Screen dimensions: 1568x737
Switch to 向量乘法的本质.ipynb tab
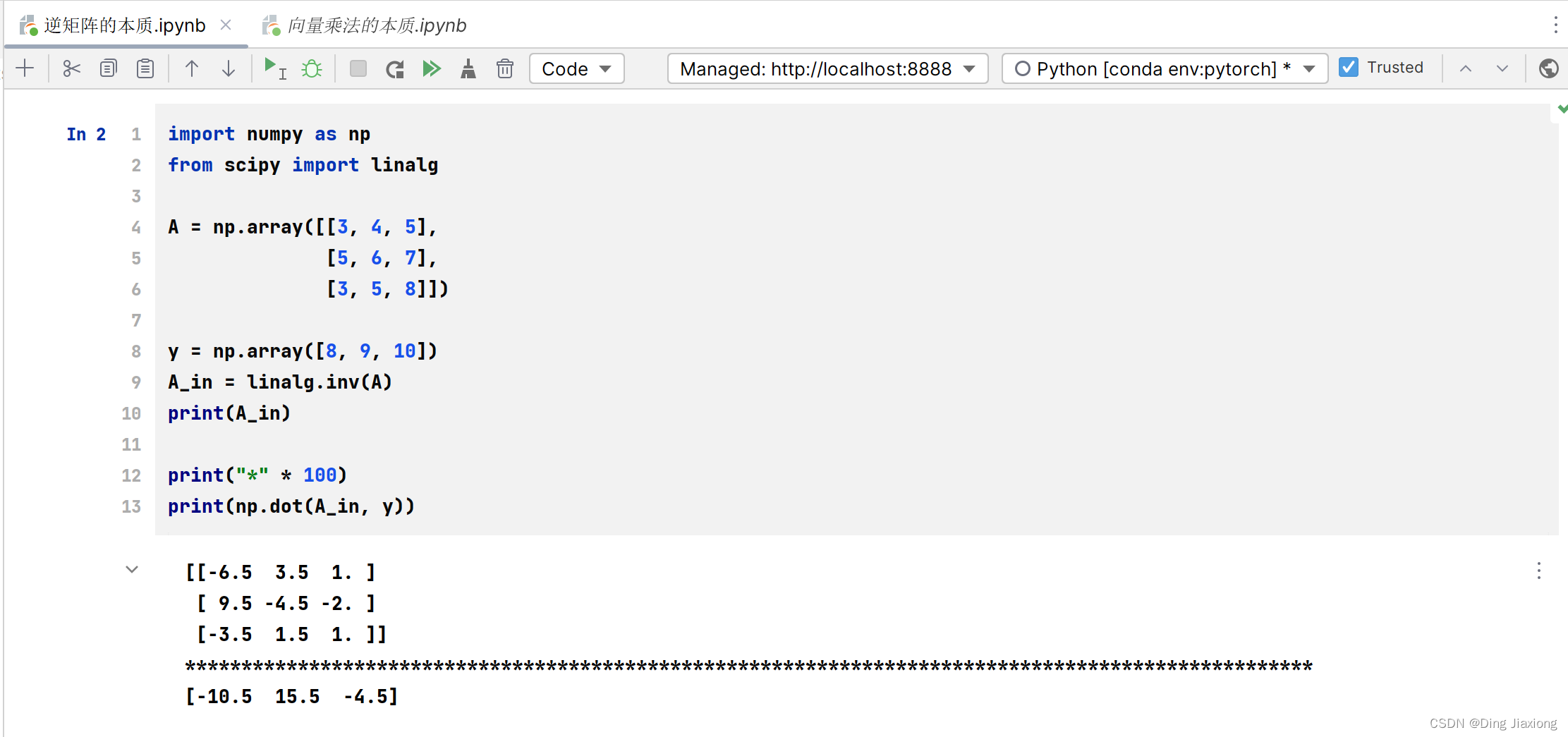point(377,25)
